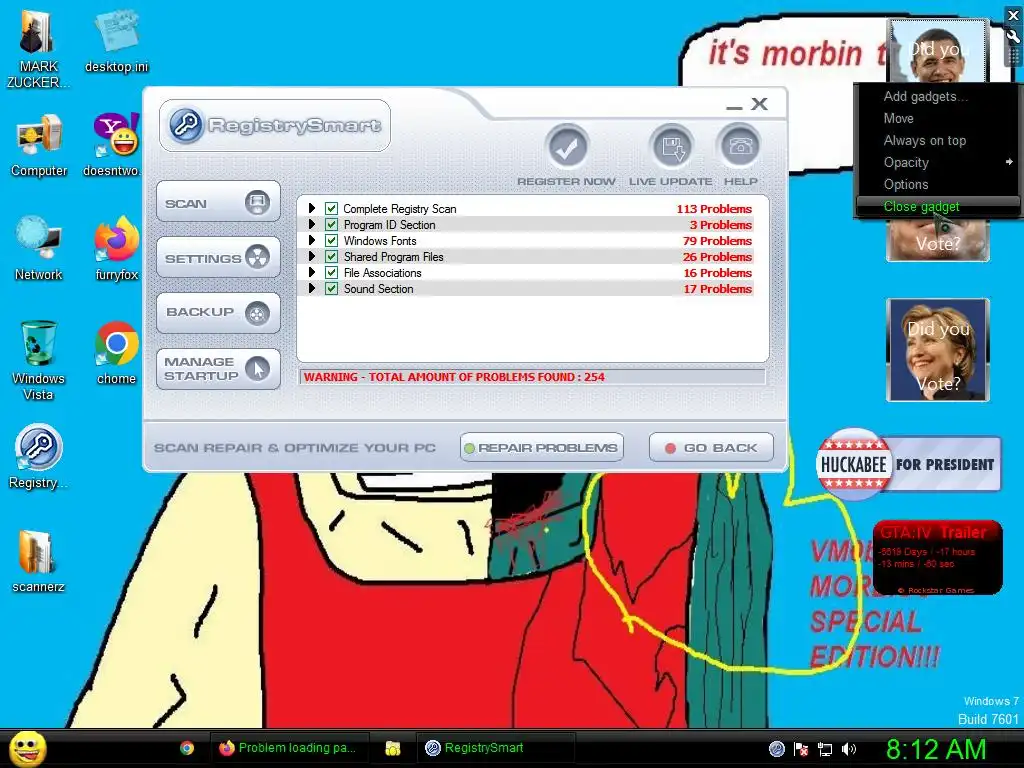The height and width of the screenshot is (768, 1024).
Task: Click the RegistrySmart logo key icon
Action: coord(186,125)
